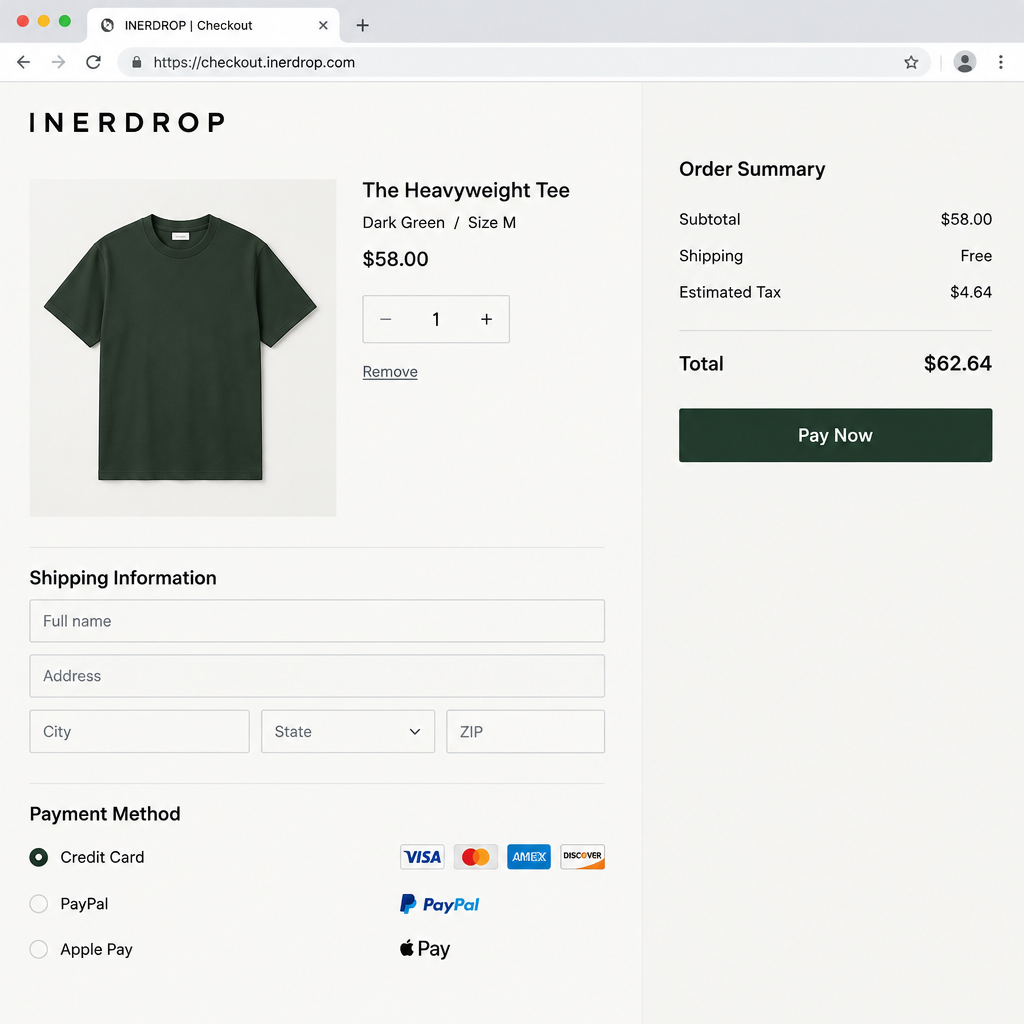Click the ZIP input field
1024x1024 pixels.
coord(525,731)
